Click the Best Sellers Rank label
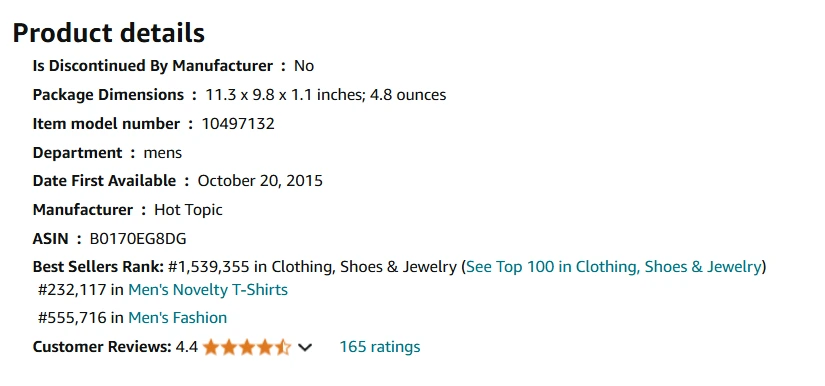Image resolution: width=825 pixels, height=386 pixels. pos(98,267)
